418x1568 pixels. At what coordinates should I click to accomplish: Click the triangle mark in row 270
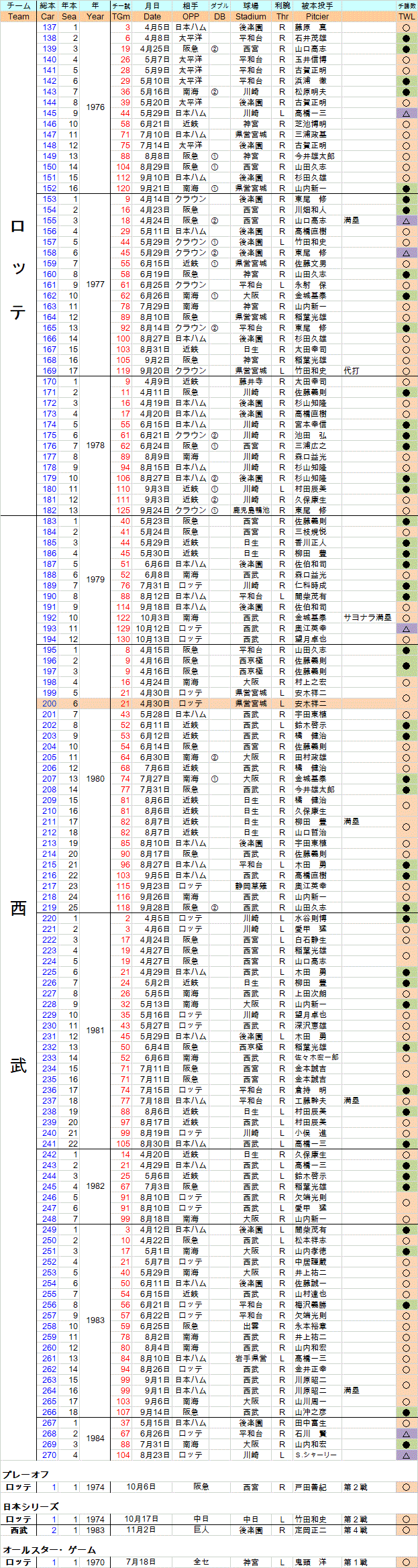(x=406, y=1455)
